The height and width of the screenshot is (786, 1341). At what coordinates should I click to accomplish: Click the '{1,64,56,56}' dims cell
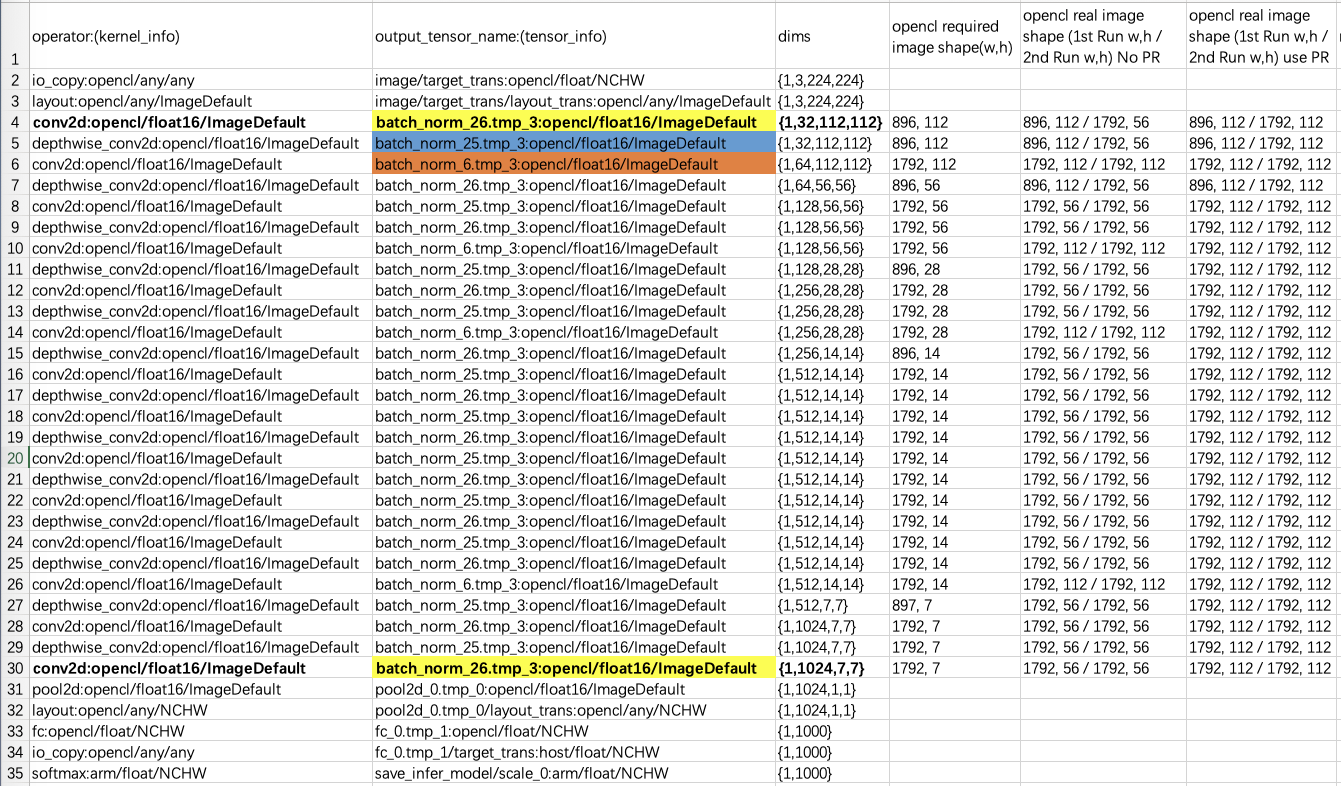pyautogui.click(x=832, y=185)
